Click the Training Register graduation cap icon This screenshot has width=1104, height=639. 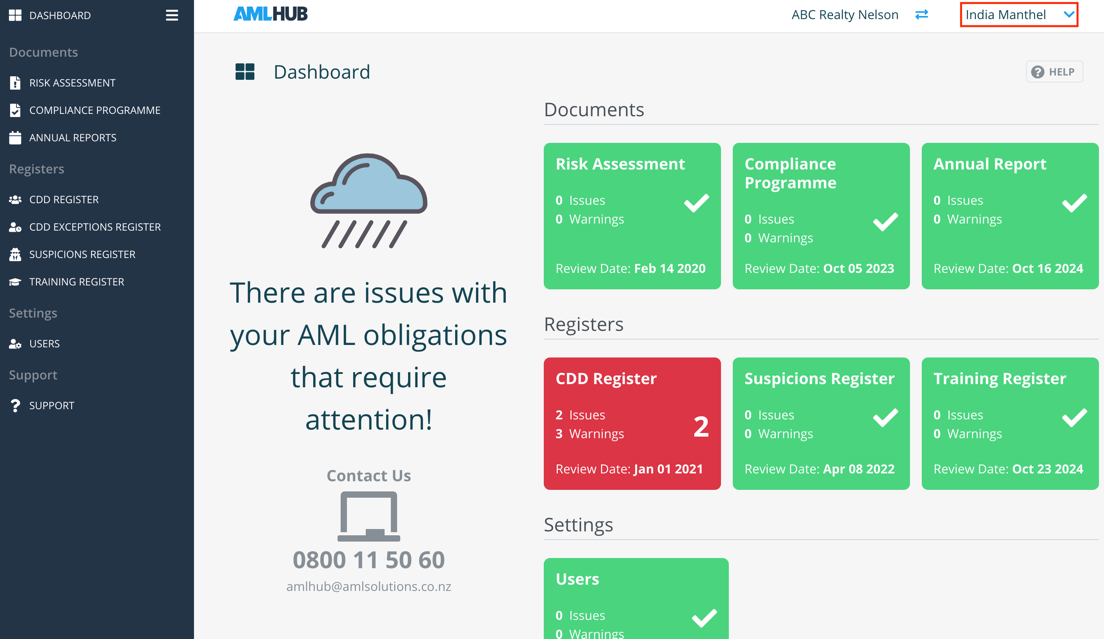[x=15, y=282]
